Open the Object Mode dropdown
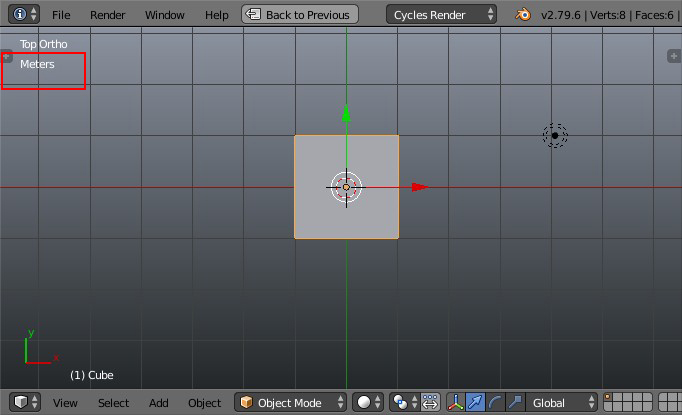Image resolution: width=682 pixels, height=415 pixels. (x=290, y=402)
